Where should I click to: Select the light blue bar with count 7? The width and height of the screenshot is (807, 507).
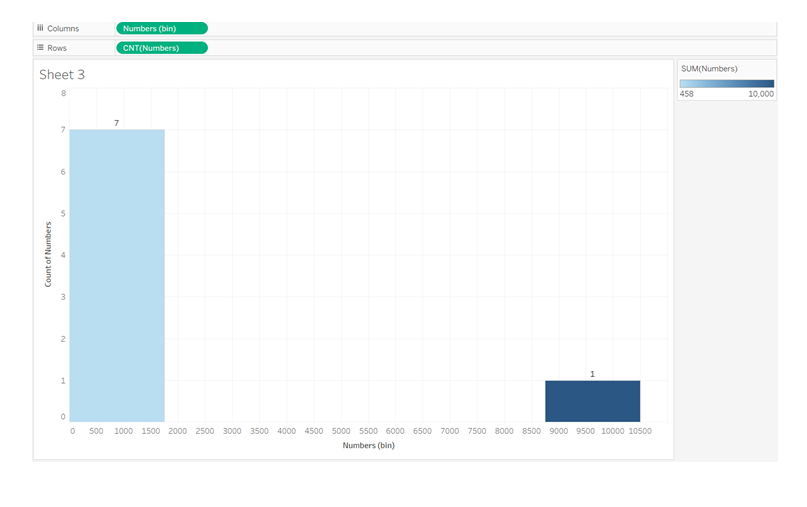117,275
